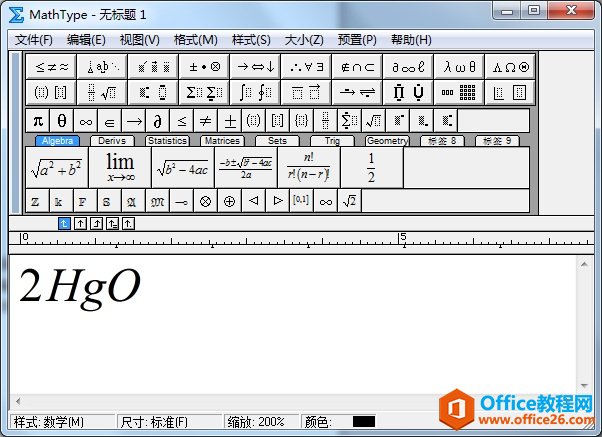
Task: Open the fence templates palette
Action: (51, 92)
